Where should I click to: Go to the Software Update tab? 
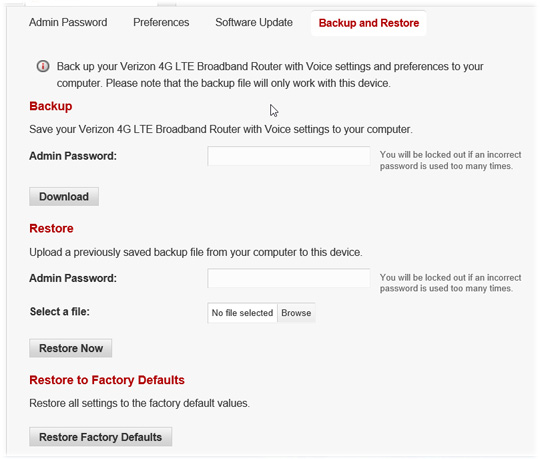click(254, 22)
